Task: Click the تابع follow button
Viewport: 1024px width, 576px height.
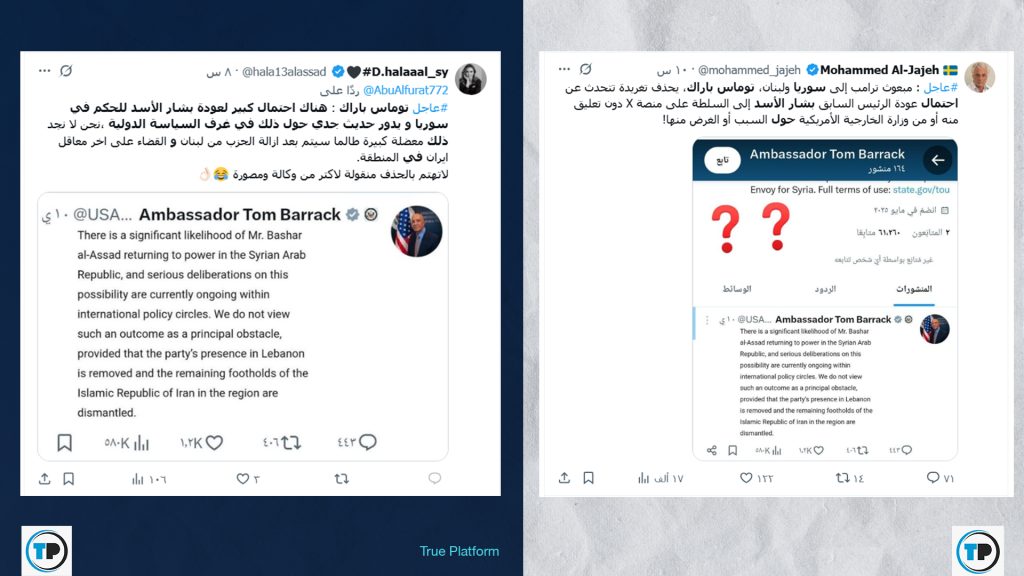Action: [722, 160]
